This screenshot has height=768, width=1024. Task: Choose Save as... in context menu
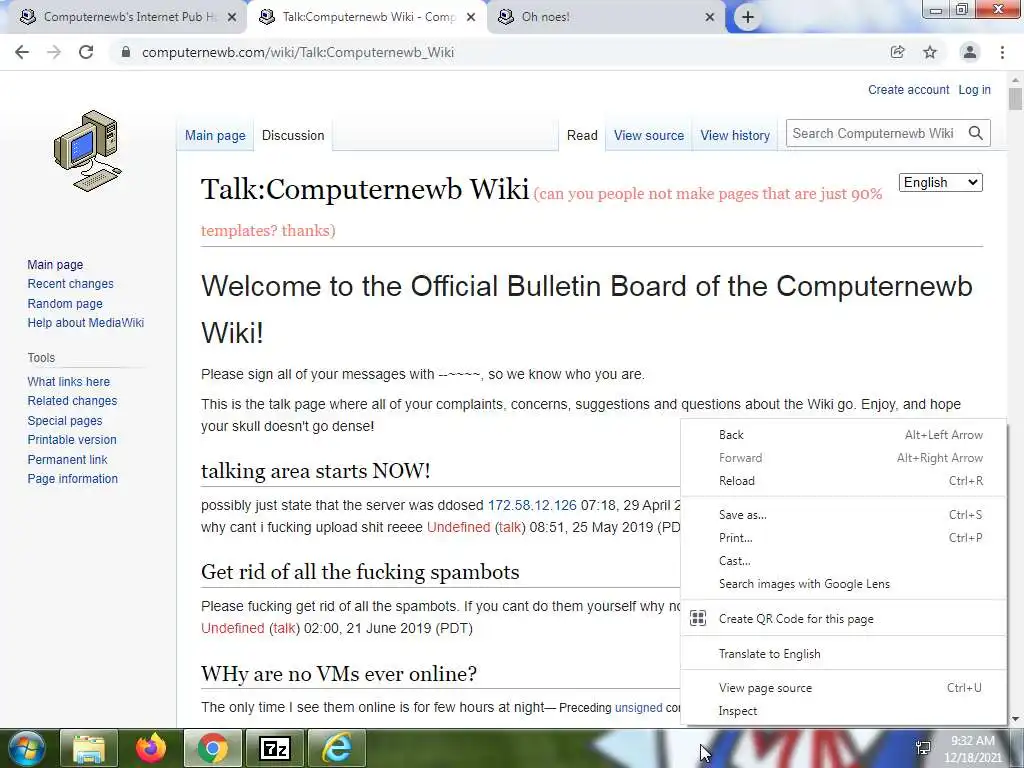843,515
